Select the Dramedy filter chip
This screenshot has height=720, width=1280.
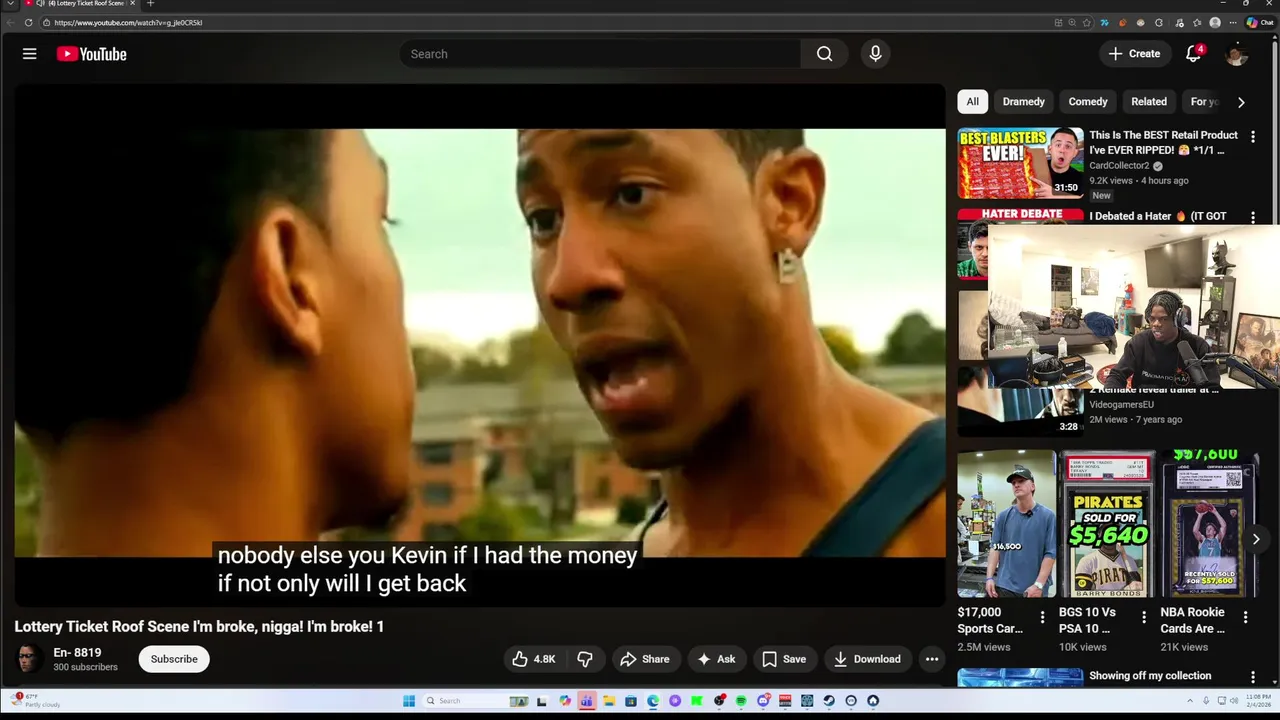click(x=1023, y=102)
